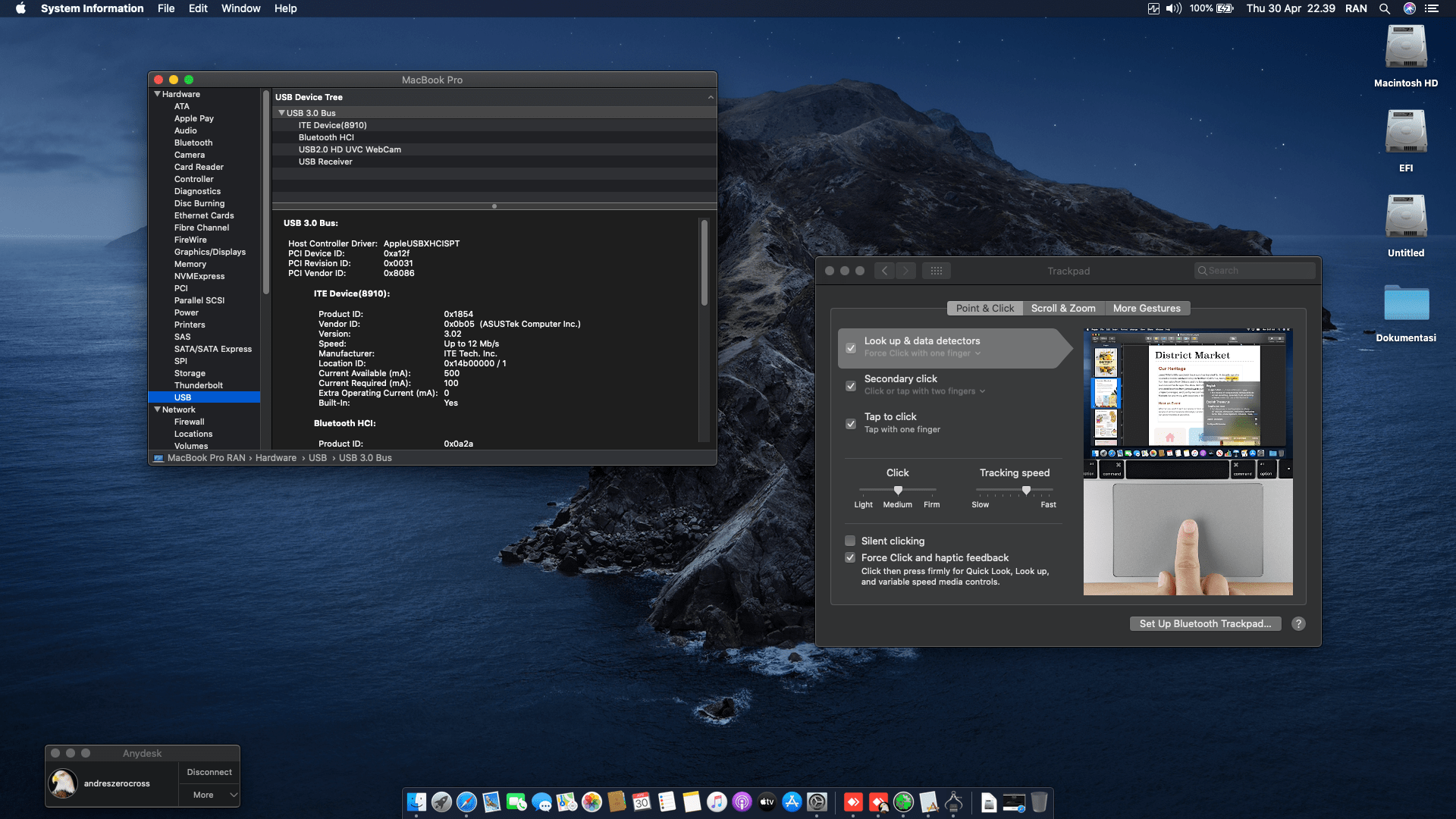Click the Search field in Trackpad window
This screenshot has height=819, width=1456.
[1254, 271]
